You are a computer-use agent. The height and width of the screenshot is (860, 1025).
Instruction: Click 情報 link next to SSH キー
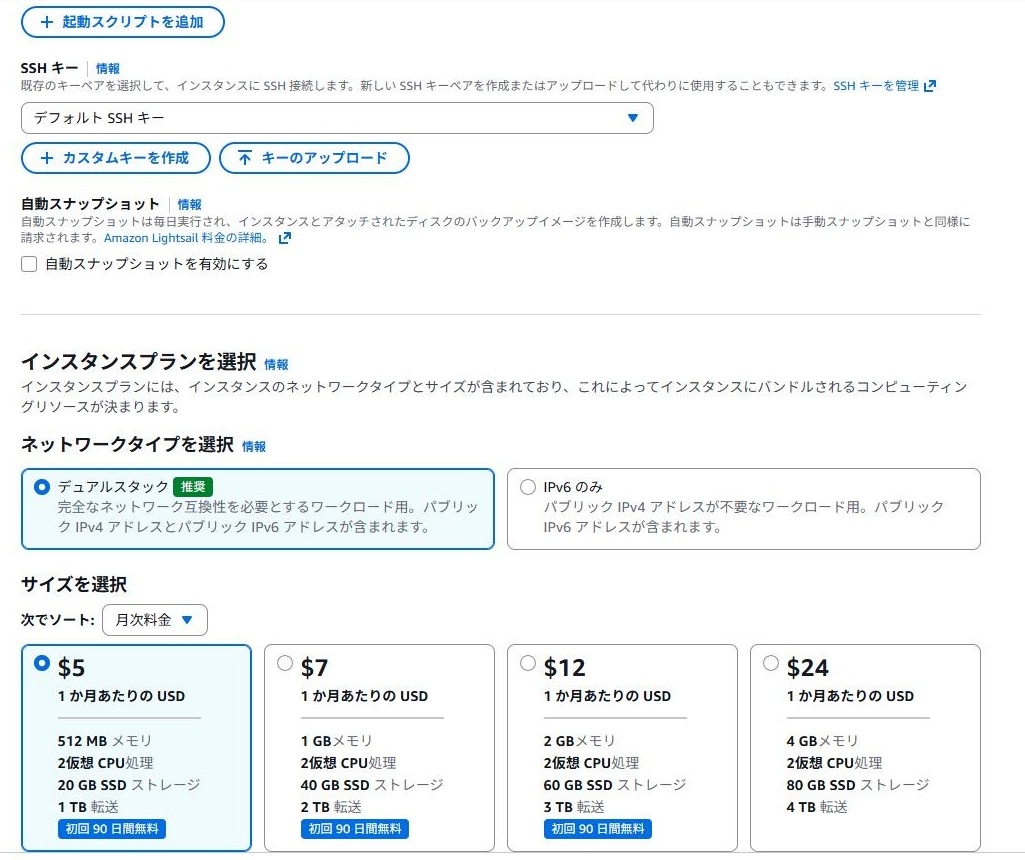108,68
